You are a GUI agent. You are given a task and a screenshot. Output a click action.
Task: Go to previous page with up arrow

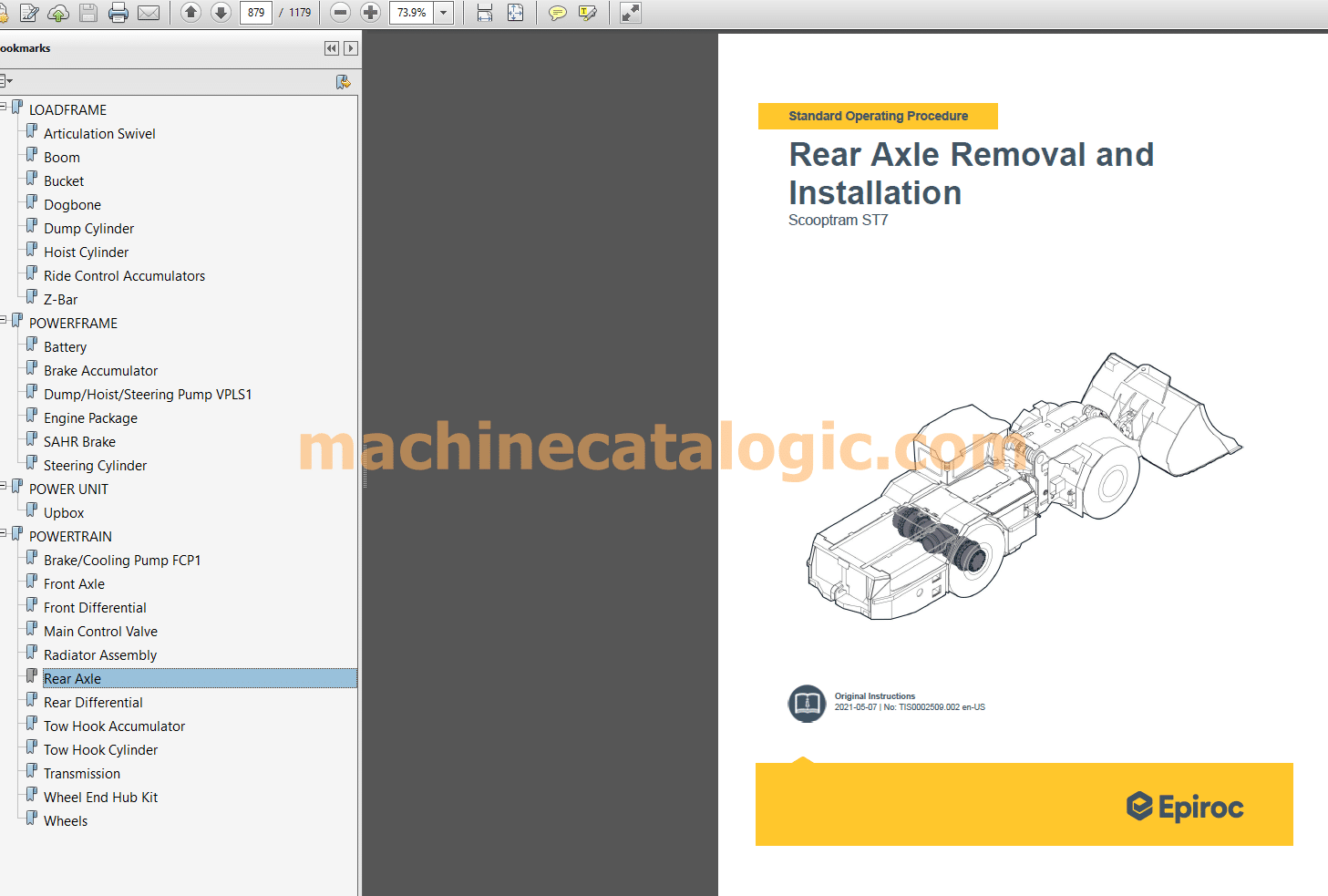190,13
